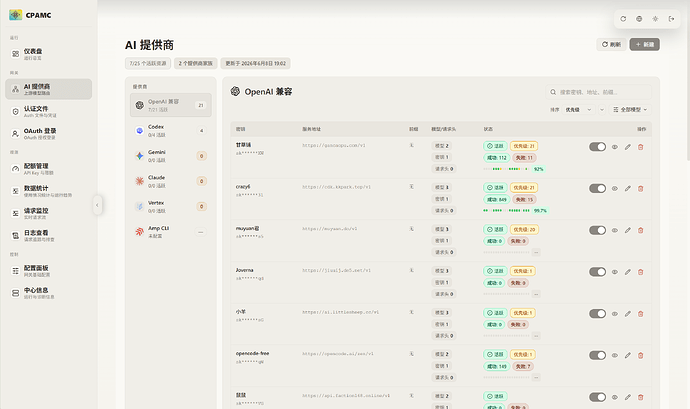Collapse the sidebar with the chevron handle

tap(97, 205)
